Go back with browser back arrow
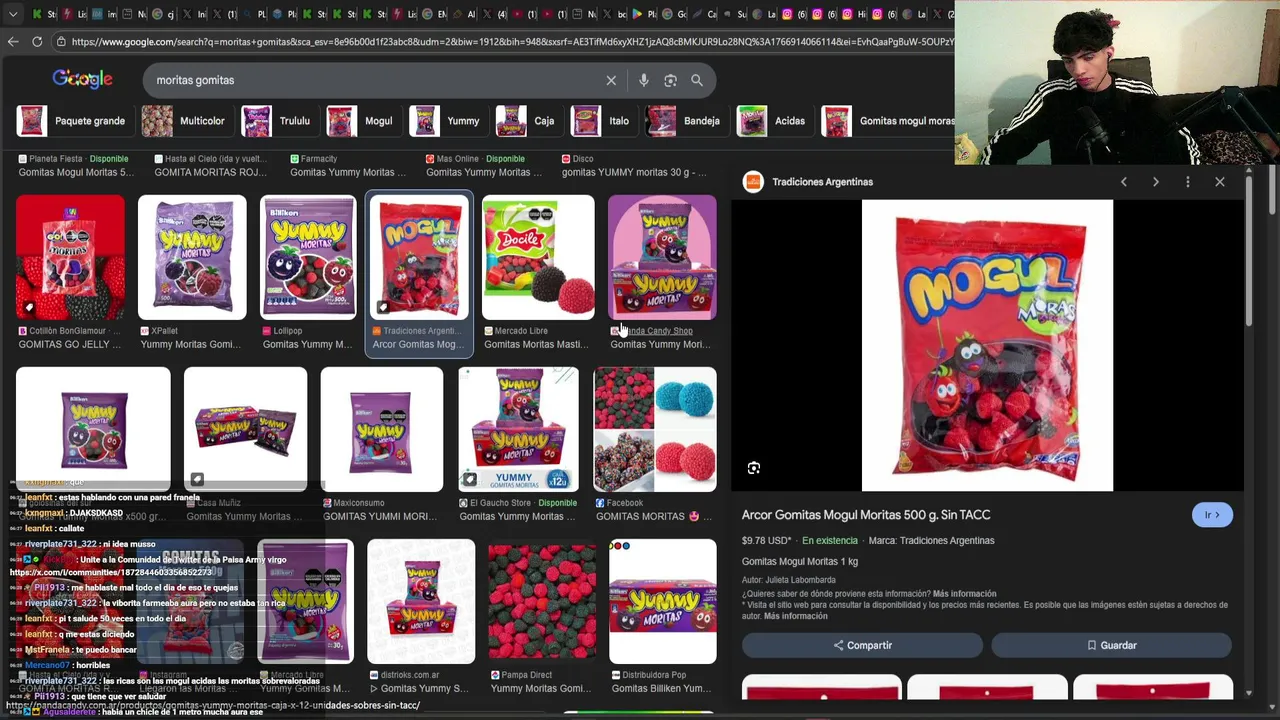1280x720 pixels. click(x=13, y=41)
